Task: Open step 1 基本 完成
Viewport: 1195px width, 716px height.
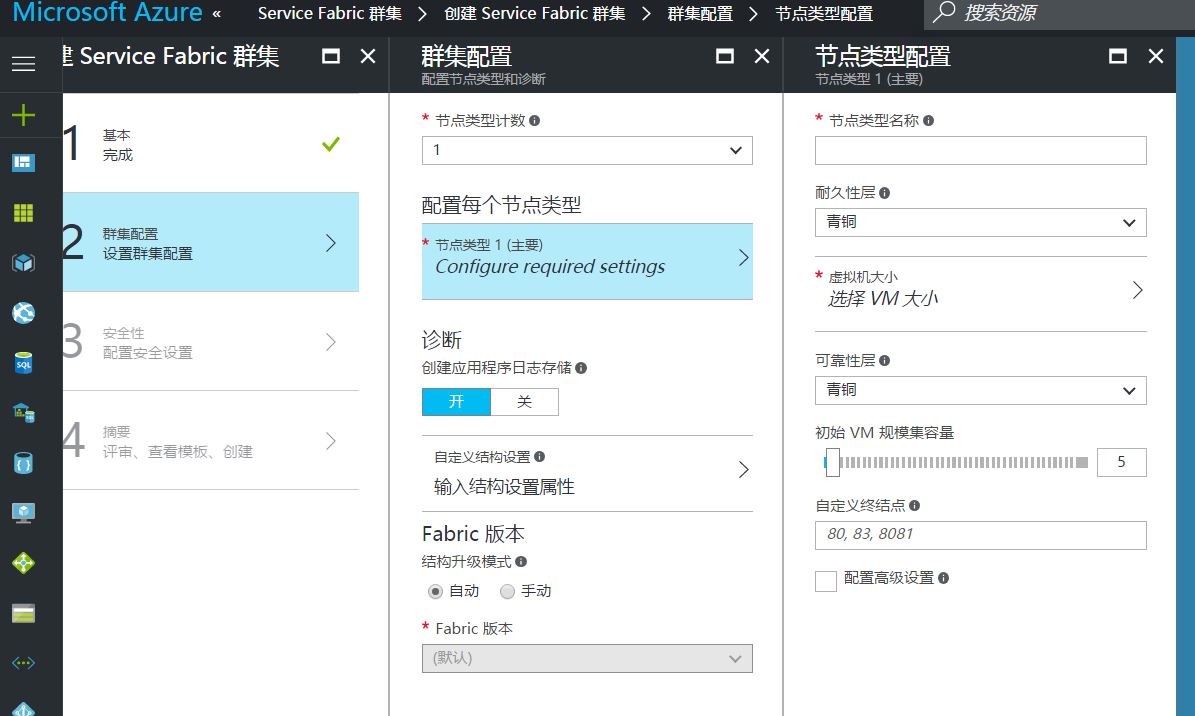Action: click(x=211, y=143)
